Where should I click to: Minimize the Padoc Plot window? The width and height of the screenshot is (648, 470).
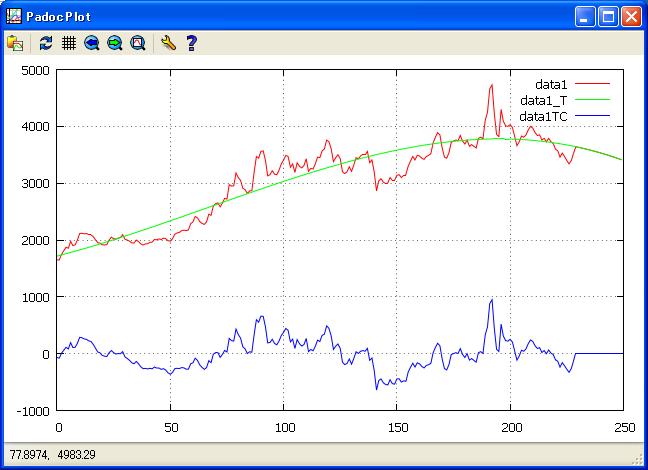[585, 16]
